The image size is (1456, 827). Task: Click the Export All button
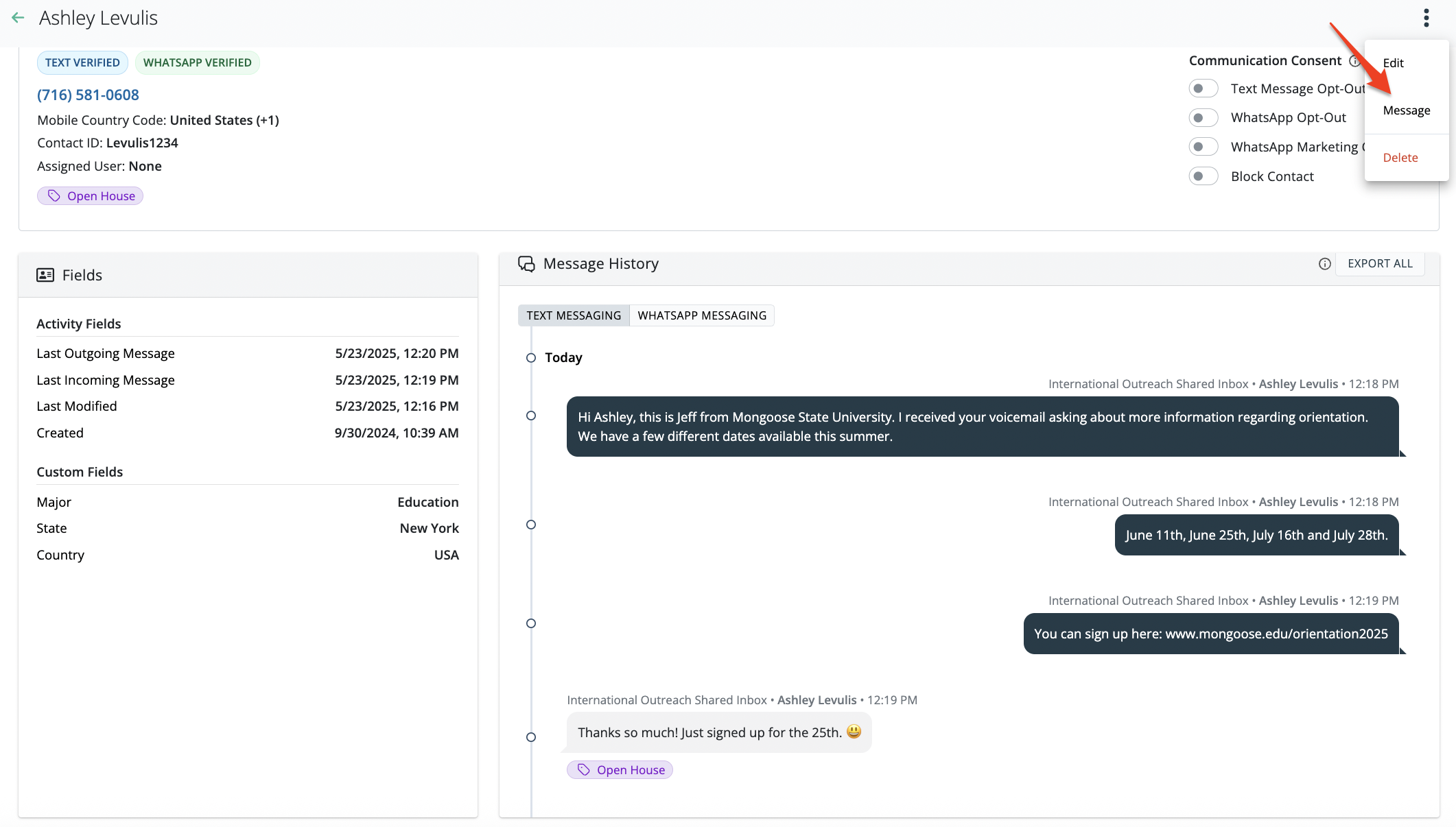click(1379, 264)
